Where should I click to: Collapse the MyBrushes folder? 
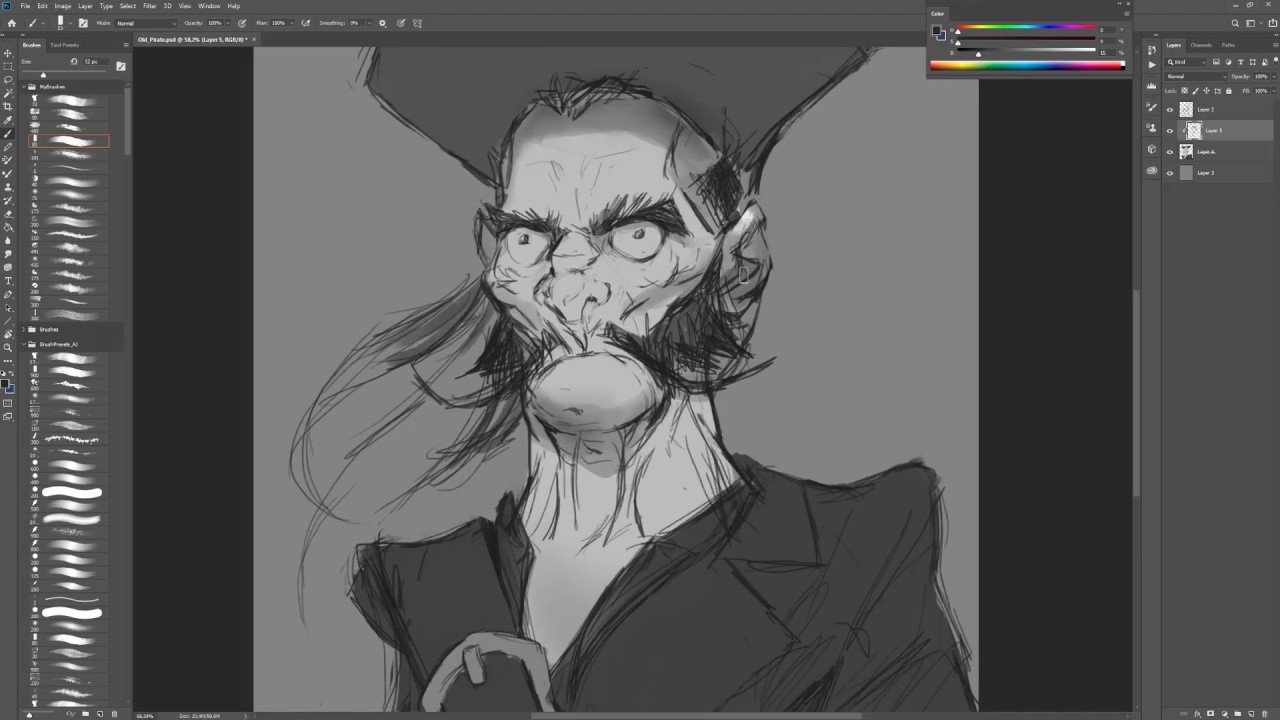pyautogui.click(x=24, y=87)
